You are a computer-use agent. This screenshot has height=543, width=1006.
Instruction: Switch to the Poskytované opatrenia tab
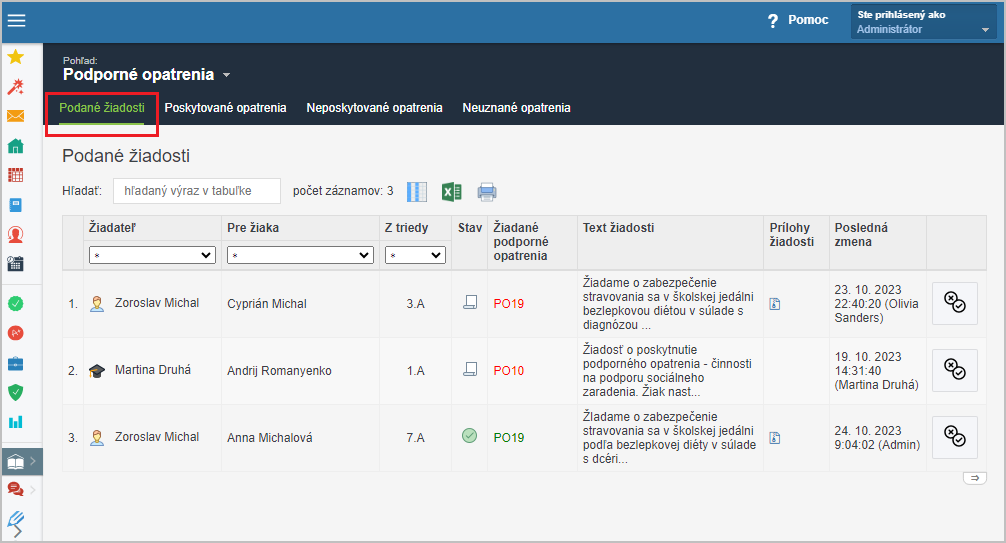pyautogui.click(x=225, y=108)
